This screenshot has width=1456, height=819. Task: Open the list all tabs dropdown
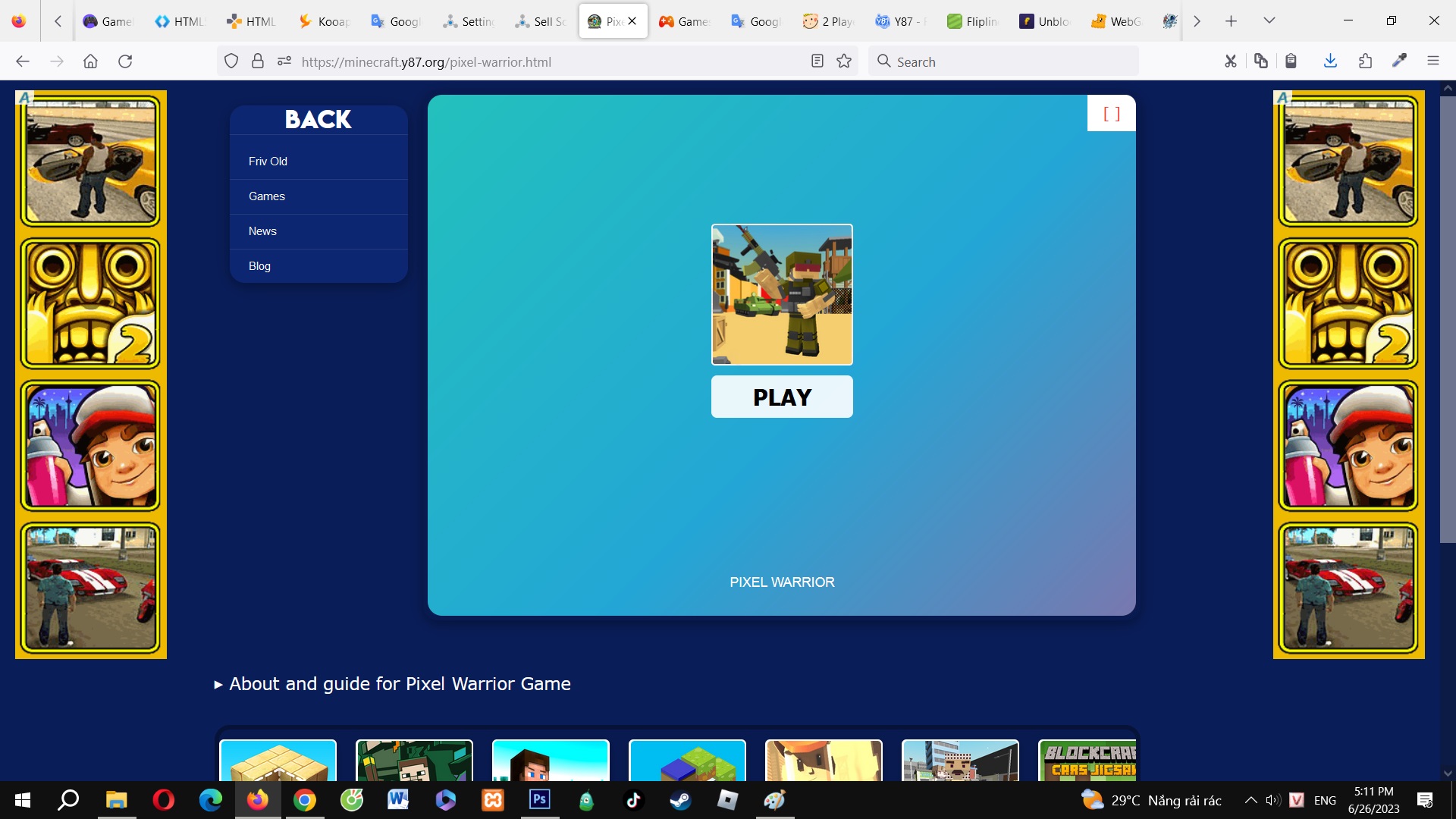tap(1269, 21)
